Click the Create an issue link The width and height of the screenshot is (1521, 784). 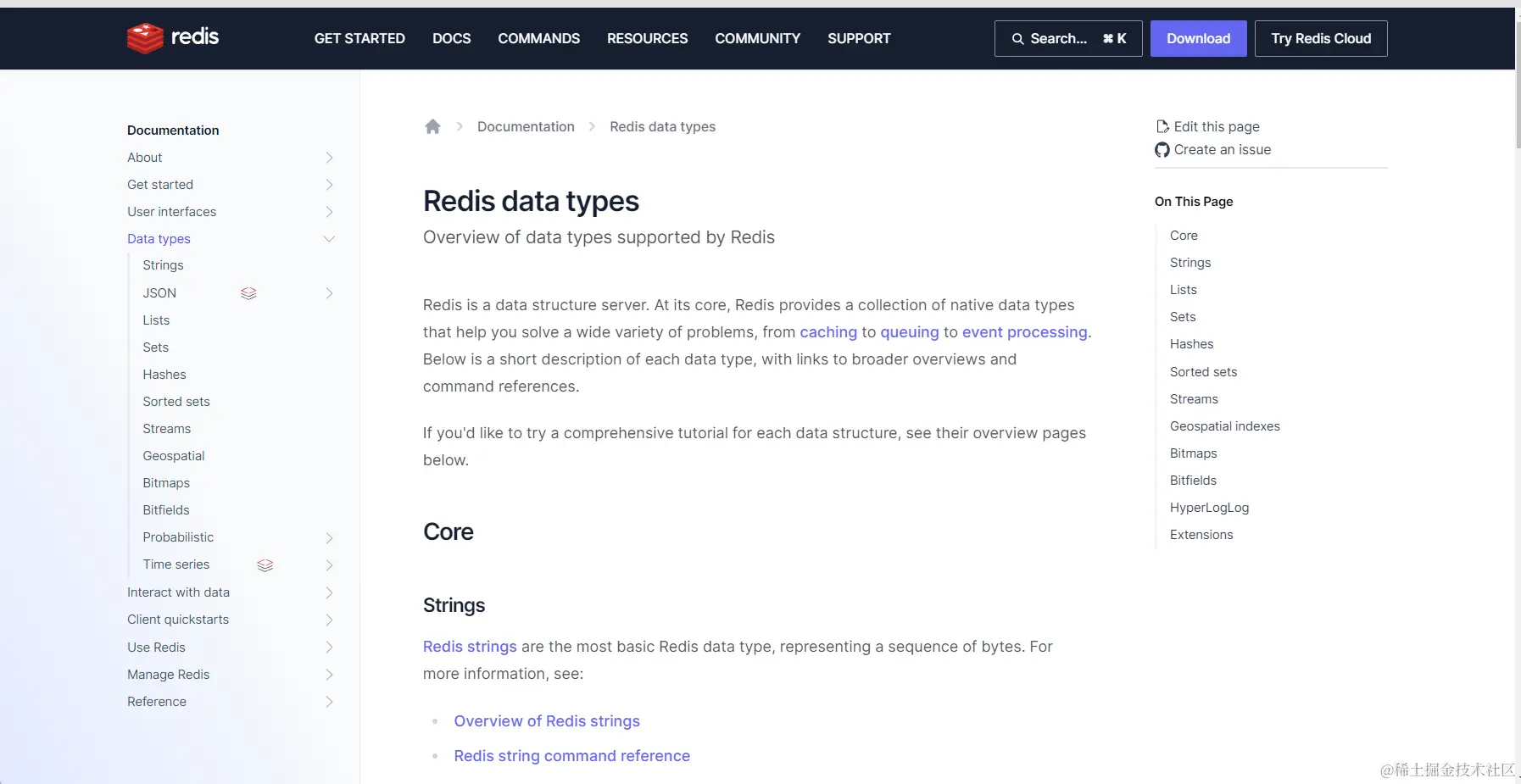pos(1212,150)
